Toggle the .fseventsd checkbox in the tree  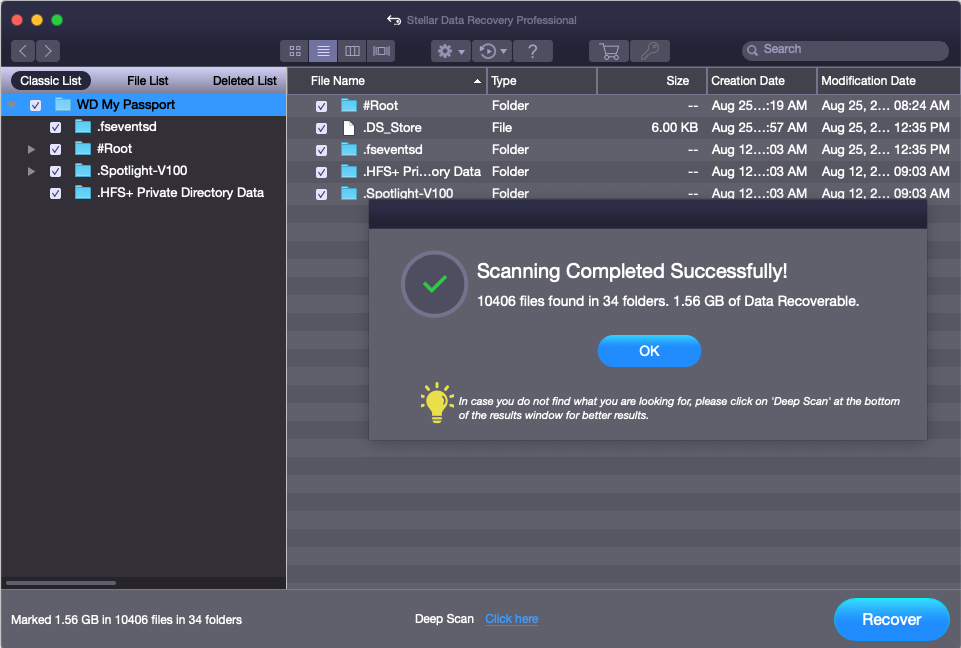(56, 127)
